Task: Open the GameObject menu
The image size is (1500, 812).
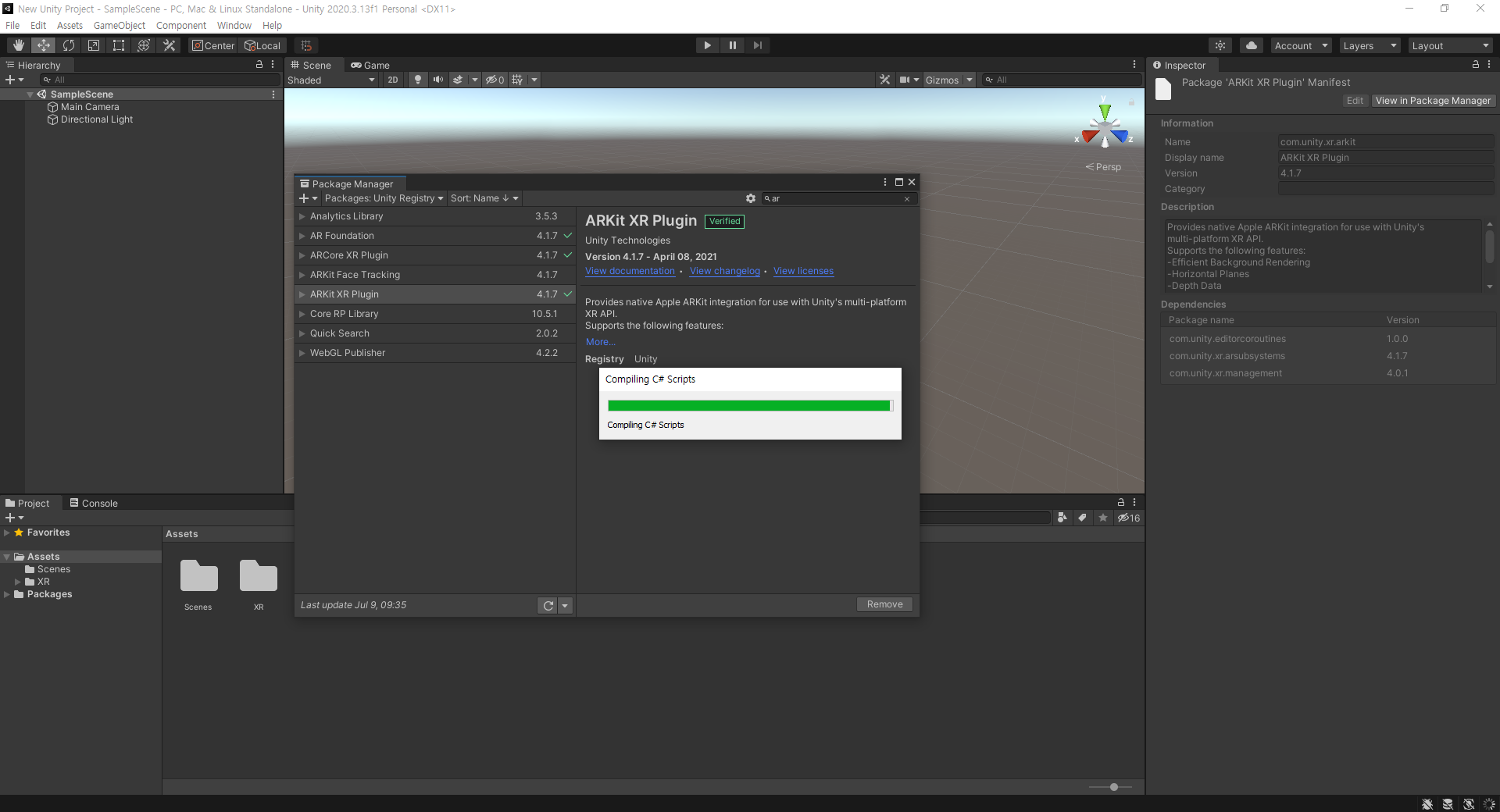Action: (120, 25)
